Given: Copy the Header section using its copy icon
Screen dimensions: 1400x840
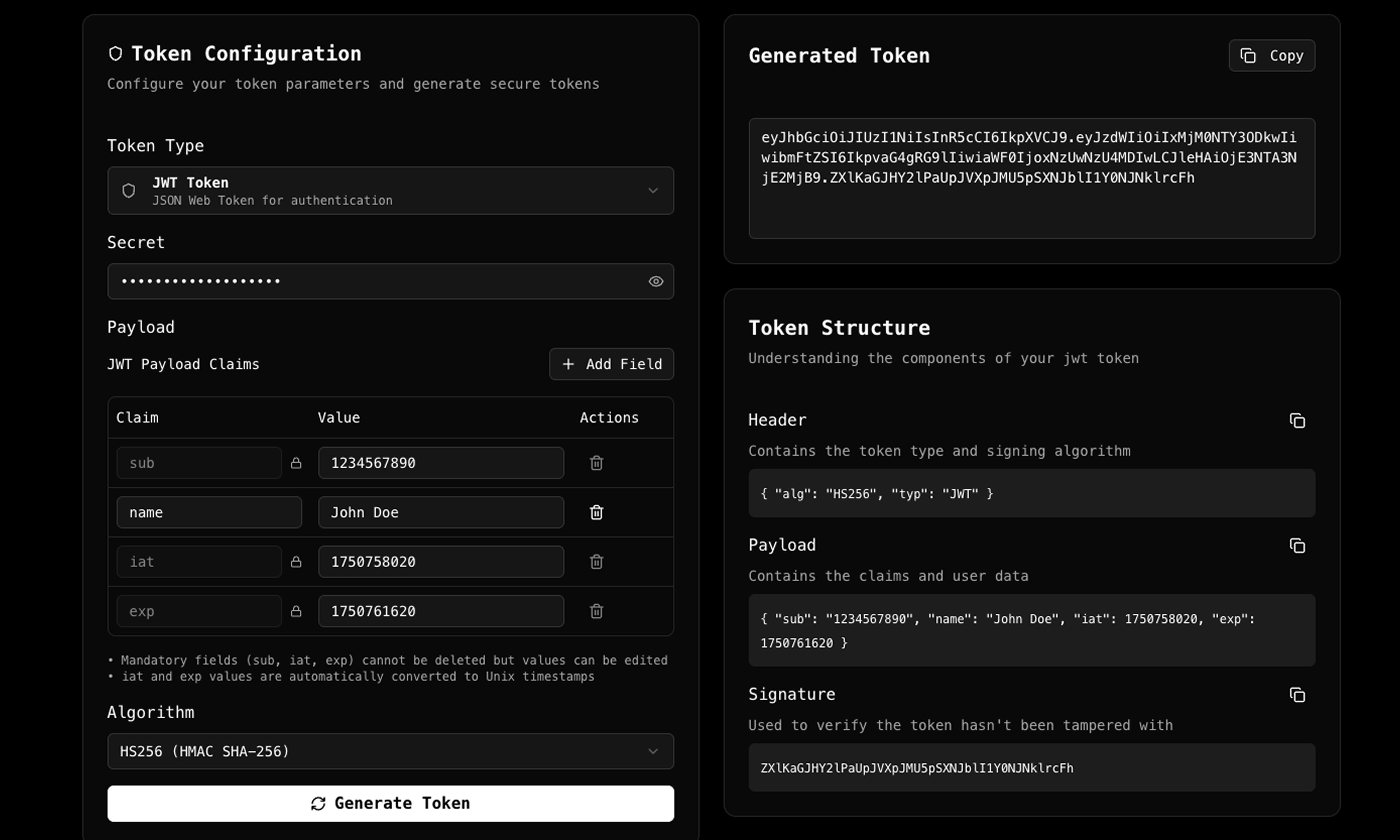Looking at the screenshot, I should (1298, 421).
